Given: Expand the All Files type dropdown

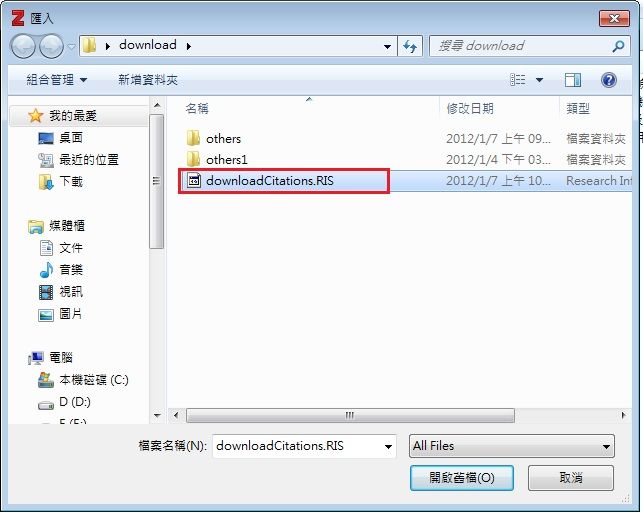Looking at the screenshot, I should click(511, 446).
